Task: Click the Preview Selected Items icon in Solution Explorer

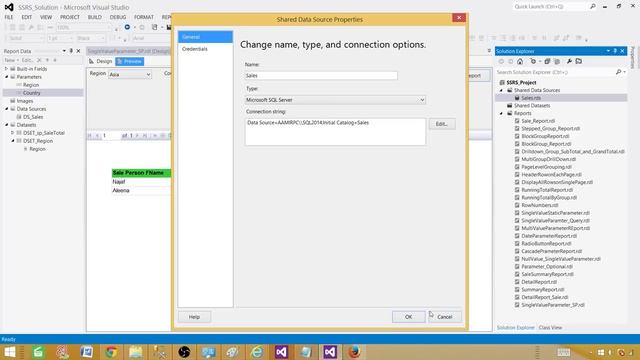Action: [579, 61]
